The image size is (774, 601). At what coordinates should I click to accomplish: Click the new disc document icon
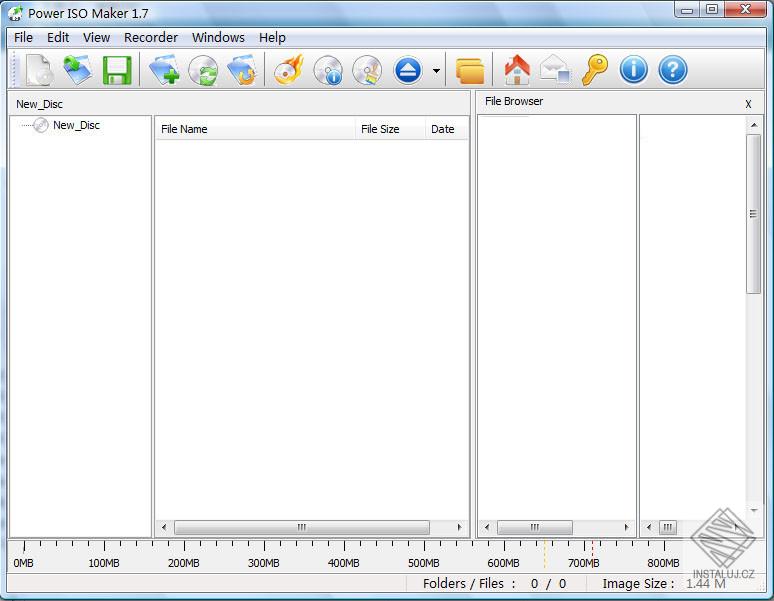[38, 70]
